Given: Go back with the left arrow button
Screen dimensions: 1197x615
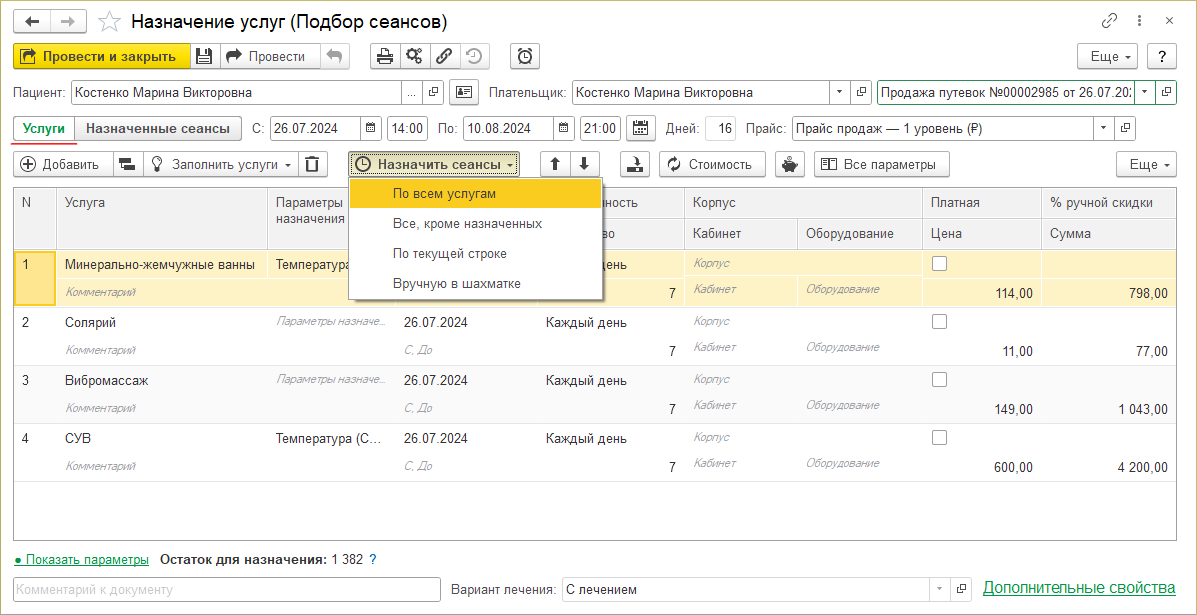Looking at the screenshot, I should (32, 21).
